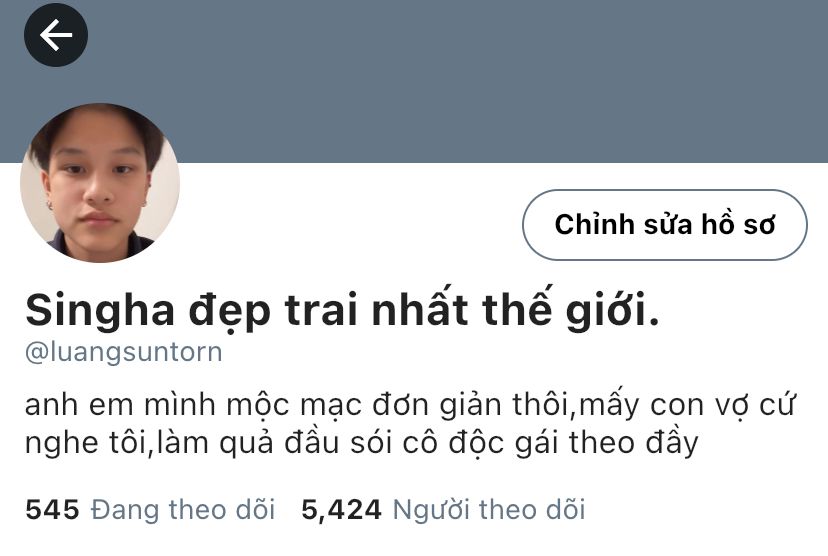The height and width of the screenshot is (556, 828).
Task: Click the phrase mộc mạc đơn giản in the bio
Action: click(364, 406)
